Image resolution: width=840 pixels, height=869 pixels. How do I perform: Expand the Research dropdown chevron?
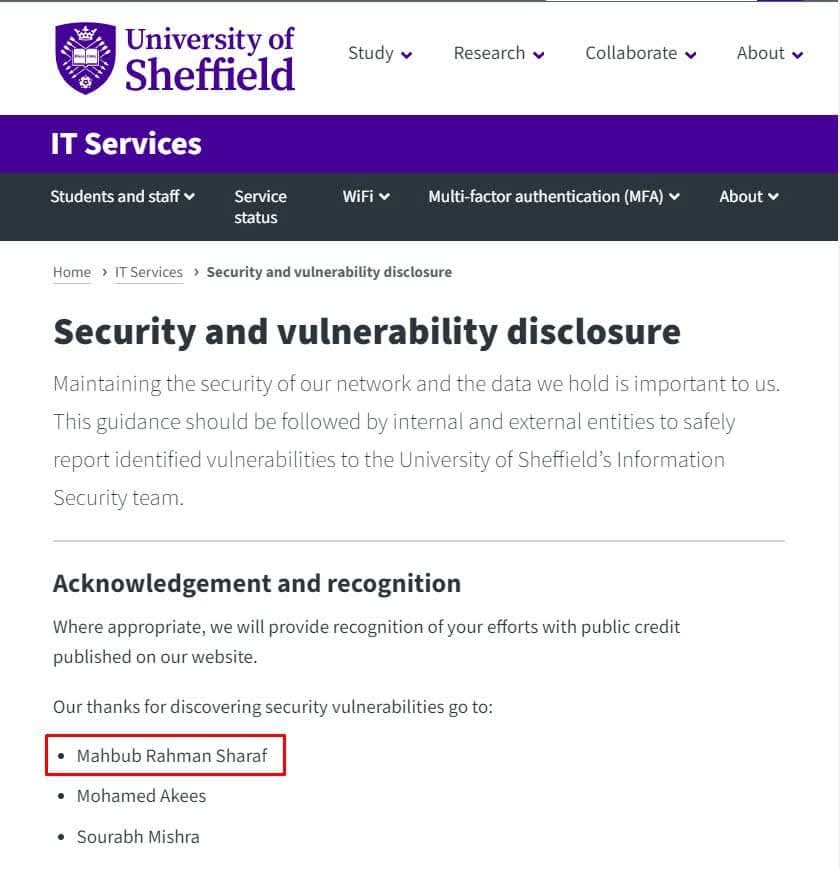(539, 56)
